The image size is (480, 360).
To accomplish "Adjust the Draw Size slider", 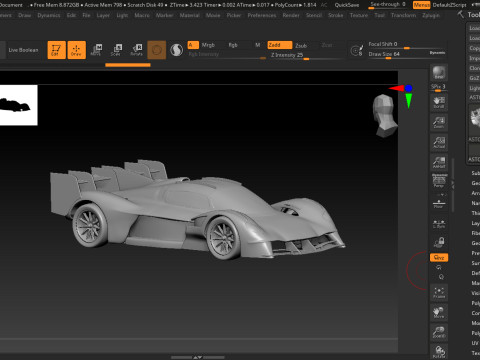I will [x=398, y=54].
